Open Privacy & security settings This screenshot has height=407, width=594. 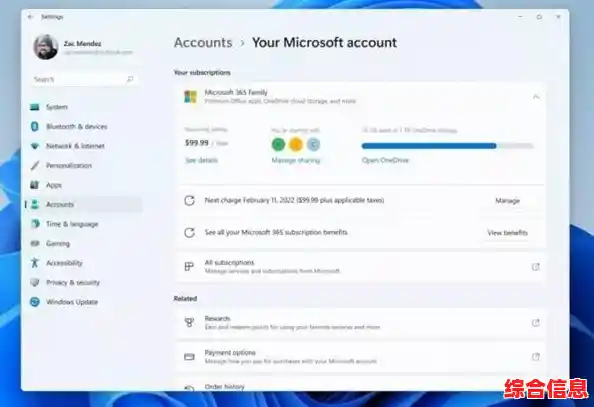(x=84, y=283)
